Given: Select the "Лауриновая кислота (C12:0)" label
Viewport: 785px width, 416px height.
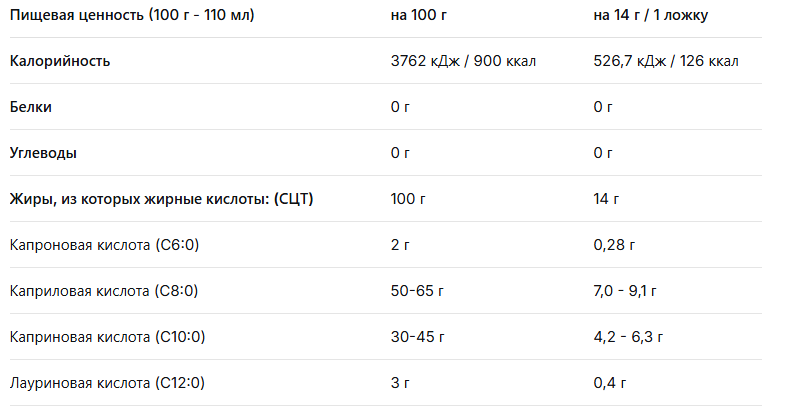Looking at the screenshot, I should point(107,383).
